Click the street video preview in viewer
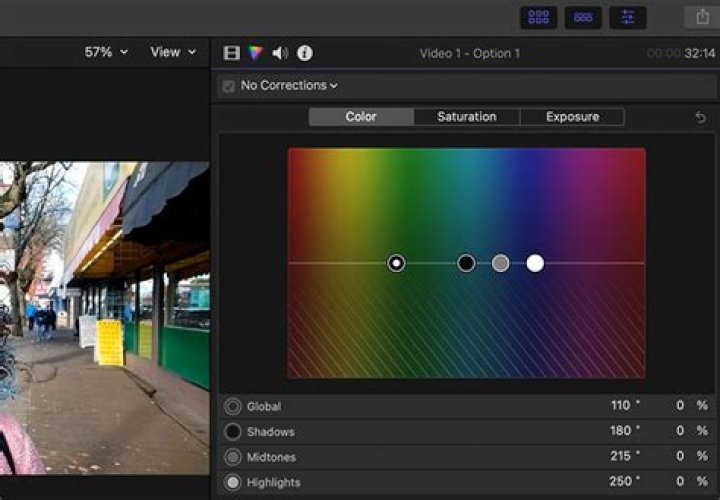Screen dimensions: 720x500 pyautogui.click(x=105, y=318)
